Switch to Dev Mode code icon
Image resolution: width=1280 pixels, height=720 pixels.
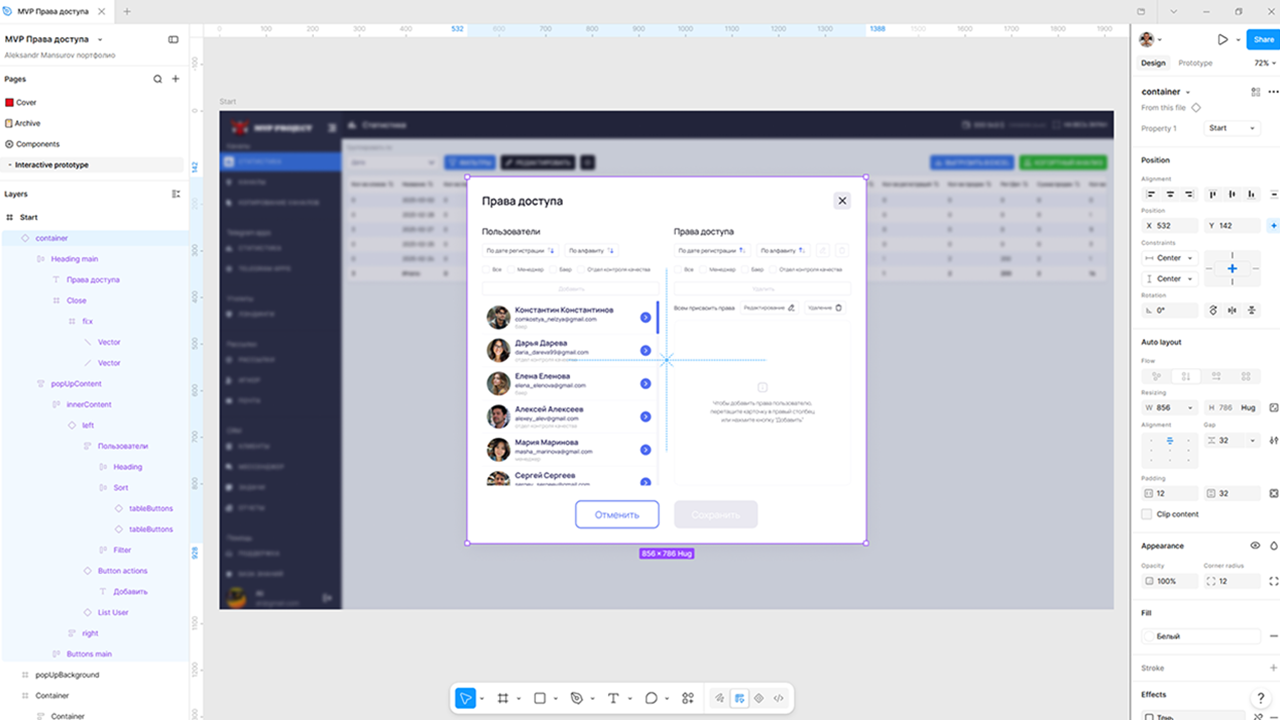click(779, 698)
